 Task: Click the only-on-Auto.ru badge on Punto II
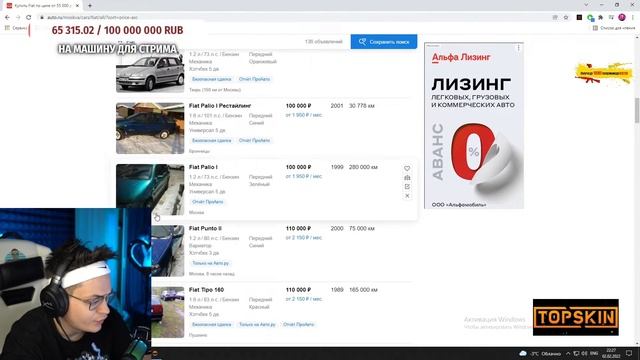(211, 263)
